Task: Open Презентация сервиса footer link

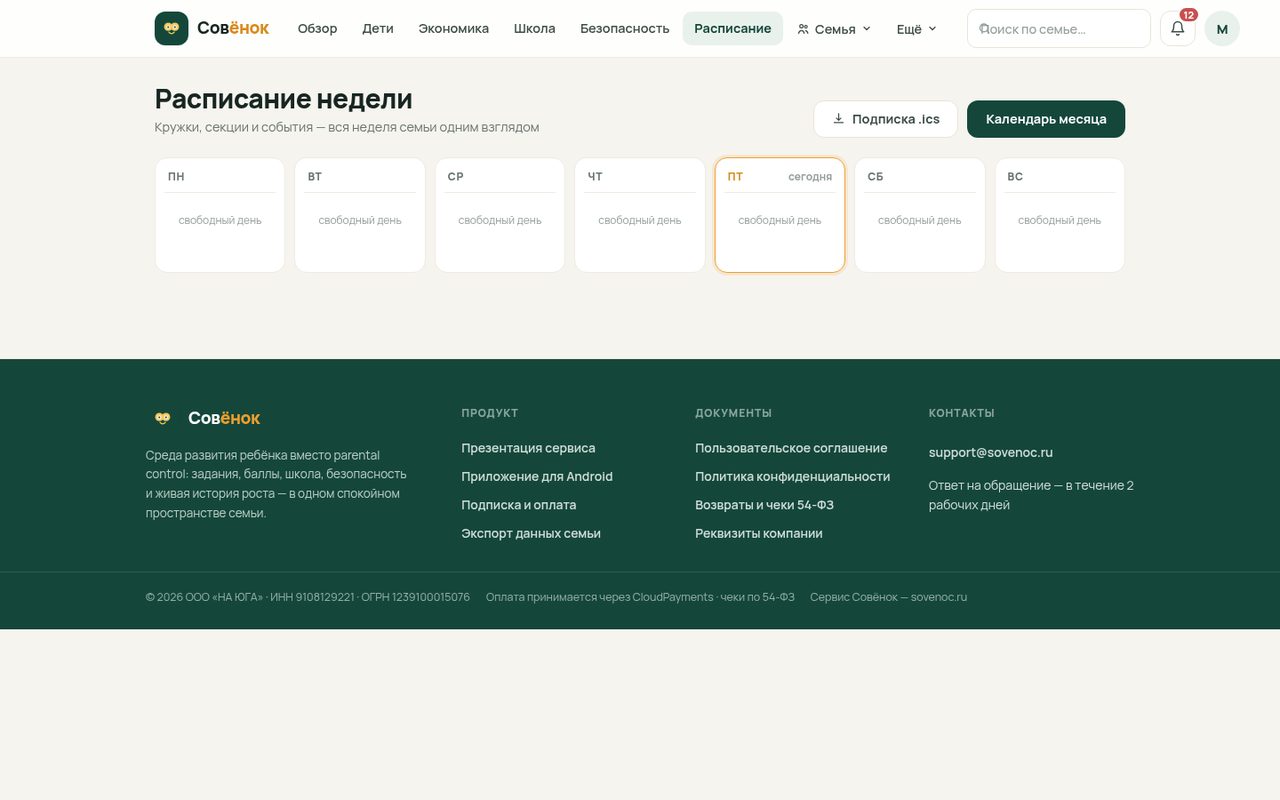Action: 528,448
